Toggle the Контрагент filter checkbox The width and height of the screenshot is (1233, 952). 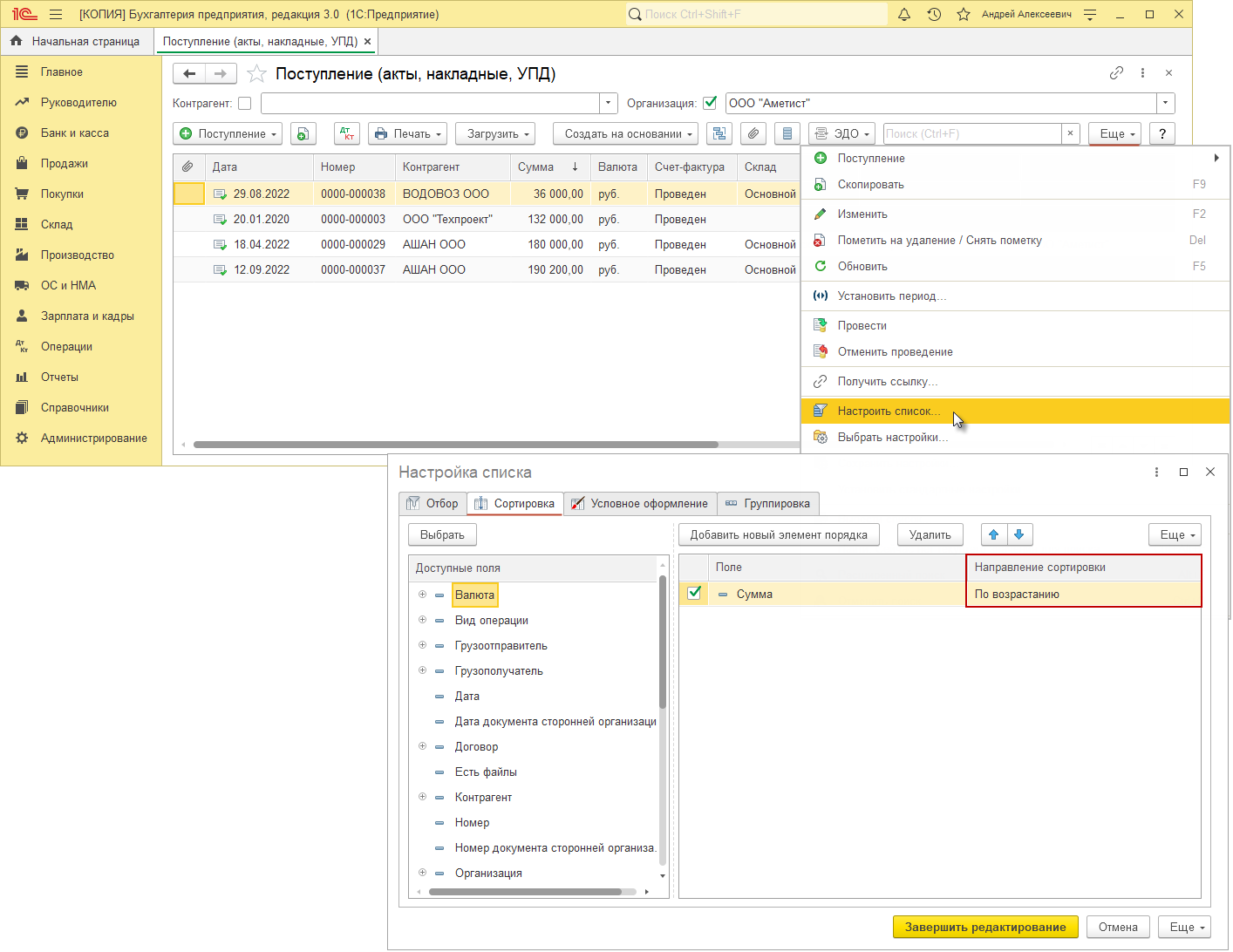point(245,103)
